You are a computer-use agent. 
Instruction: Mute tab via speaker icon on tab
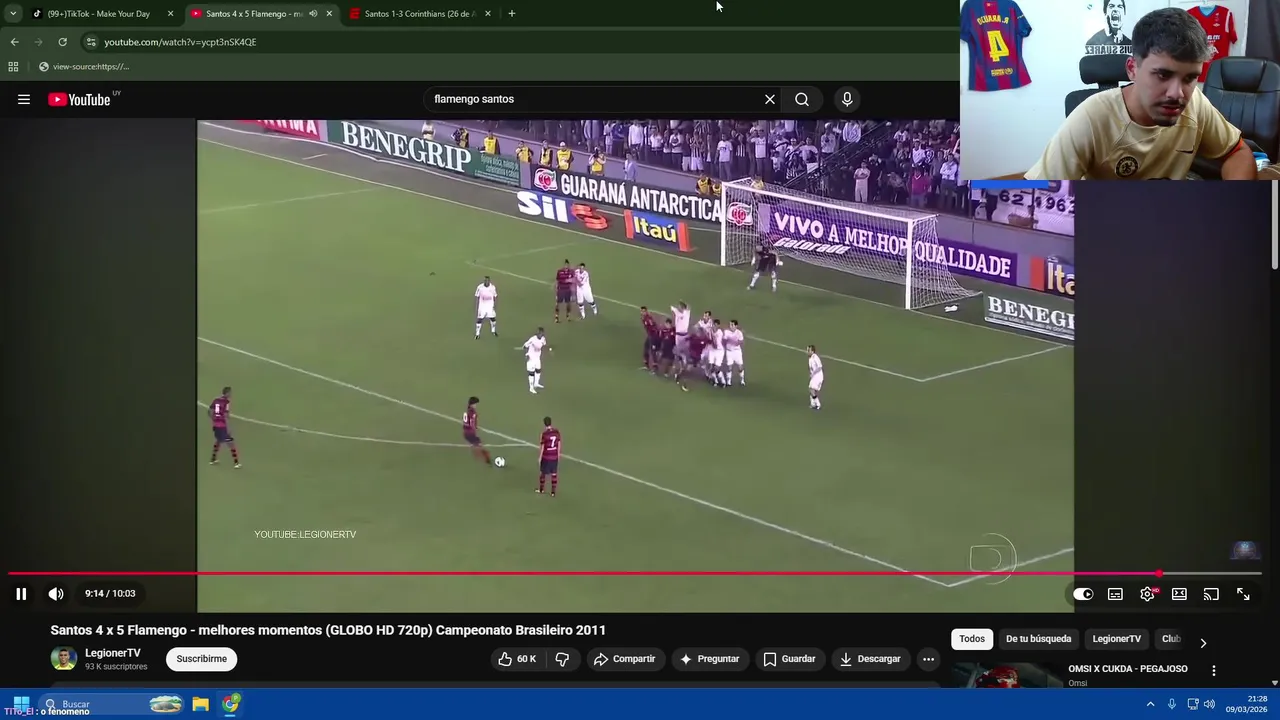pos(313,14)
